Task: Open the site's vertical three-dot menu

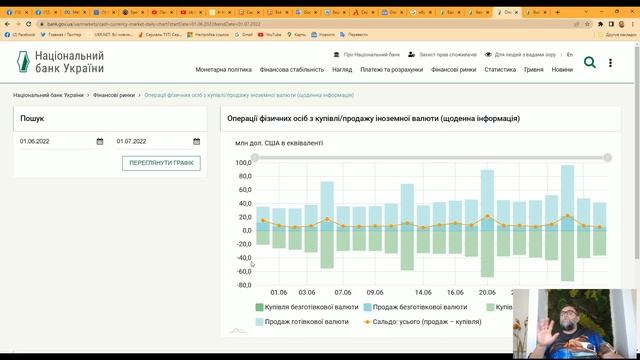Action: point(610,62)
